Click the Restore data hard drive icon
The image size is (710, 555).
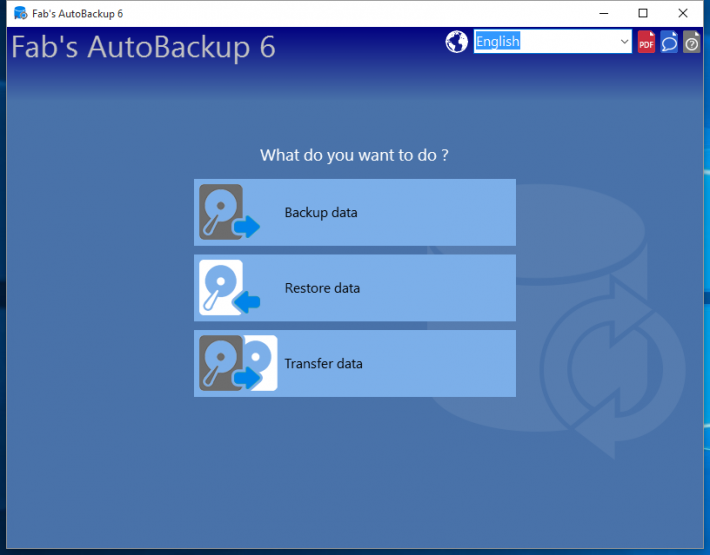pyautogui.click(x=230, y=287)
